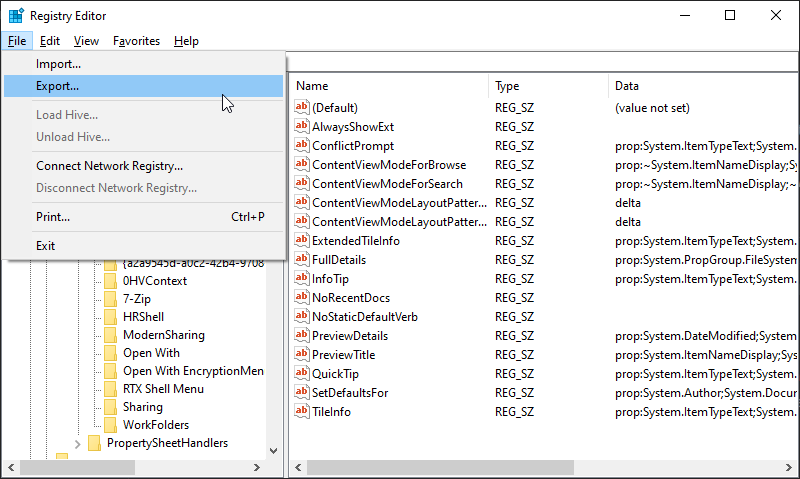This screenshot has height=479, width=800.
Task: Click the WorkFolders folder icon
Action: (110, 424)
